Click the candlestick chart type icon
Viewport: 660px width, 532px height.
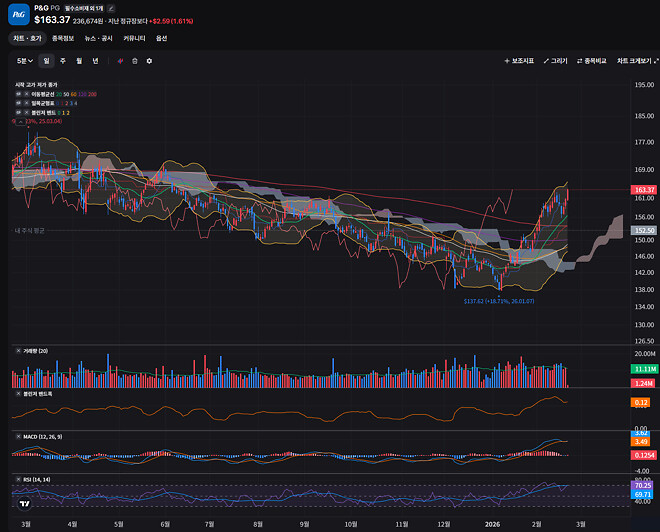pyautogui.click(x=121, y=61)
